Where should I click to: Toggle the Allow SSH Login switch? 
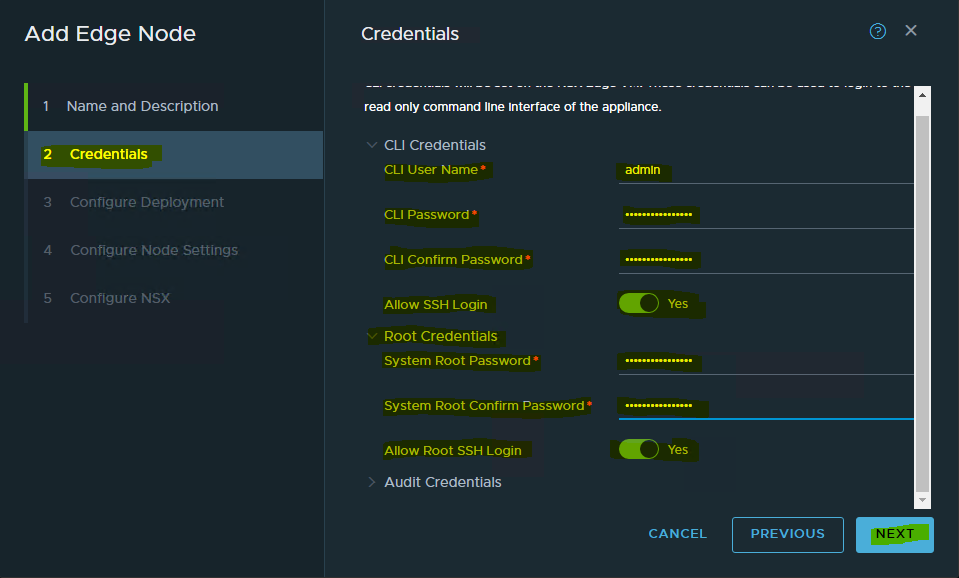click(x=639, y=303)
